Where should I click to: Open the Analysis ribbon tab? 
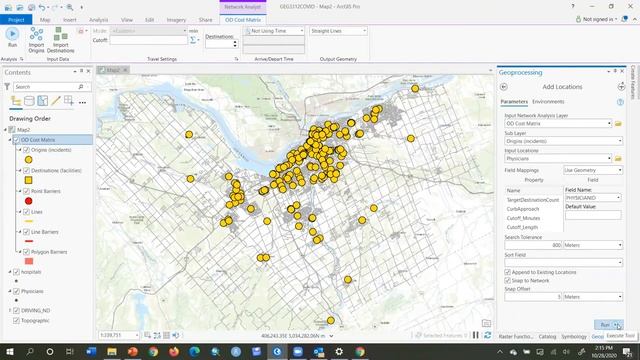tap(98, 20)
